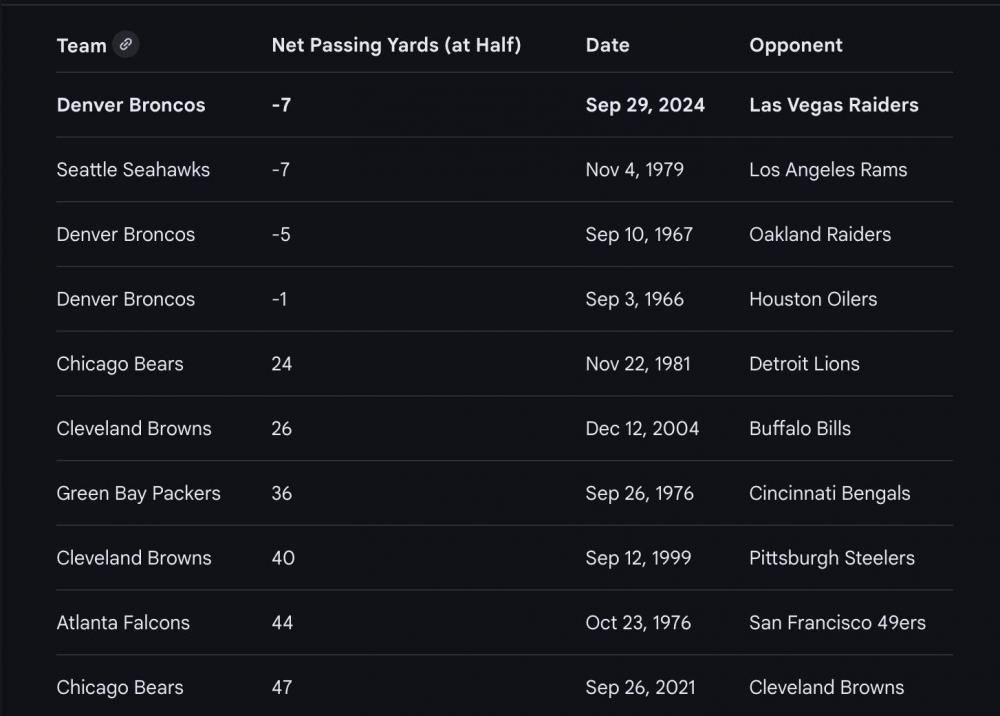Select the Dec 12, 2004 date cell

pos(642,429)
